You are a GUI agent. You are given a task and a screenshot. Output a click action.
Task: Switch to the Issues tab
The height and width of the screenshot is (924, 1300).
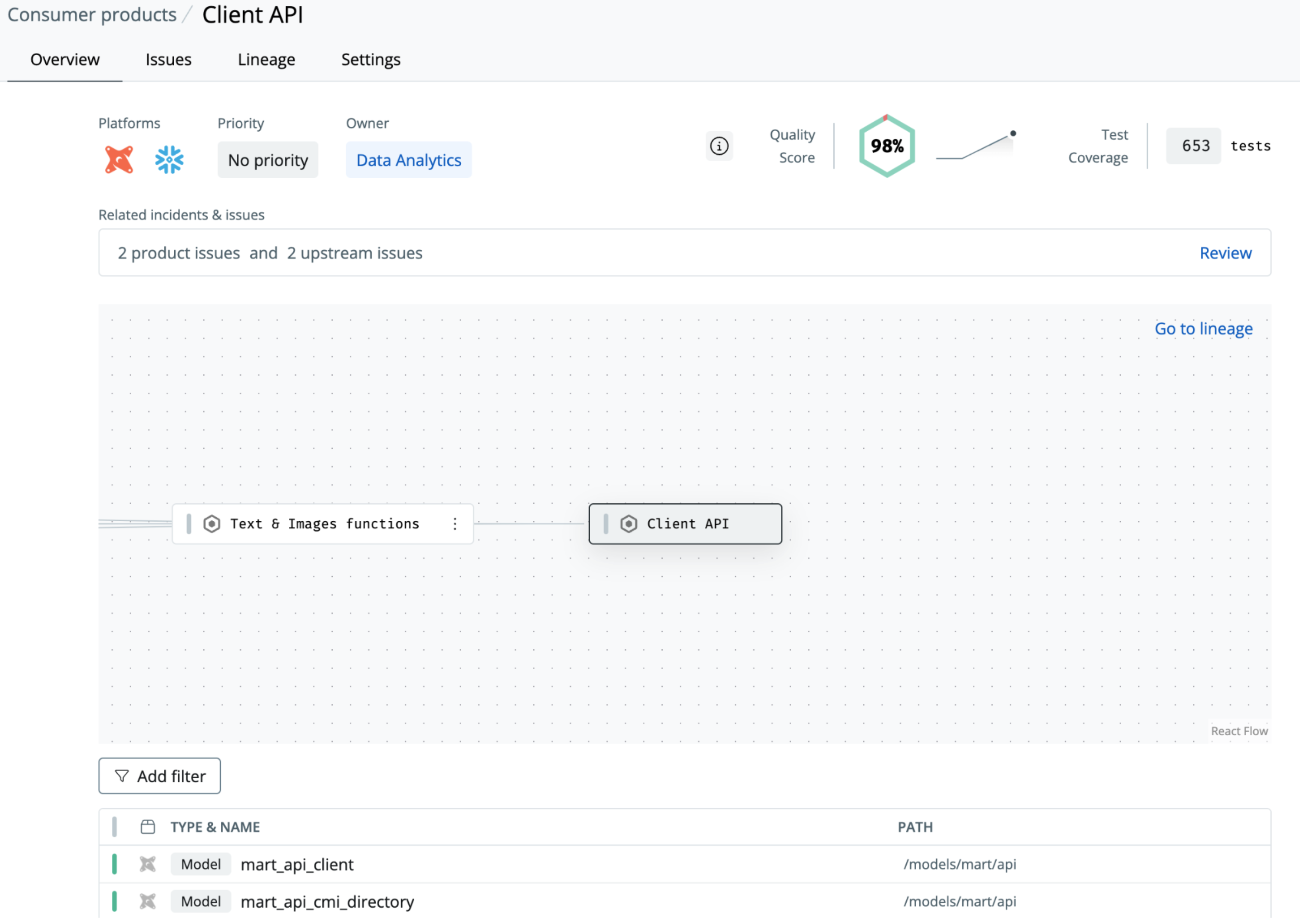(x=168, y=60)
